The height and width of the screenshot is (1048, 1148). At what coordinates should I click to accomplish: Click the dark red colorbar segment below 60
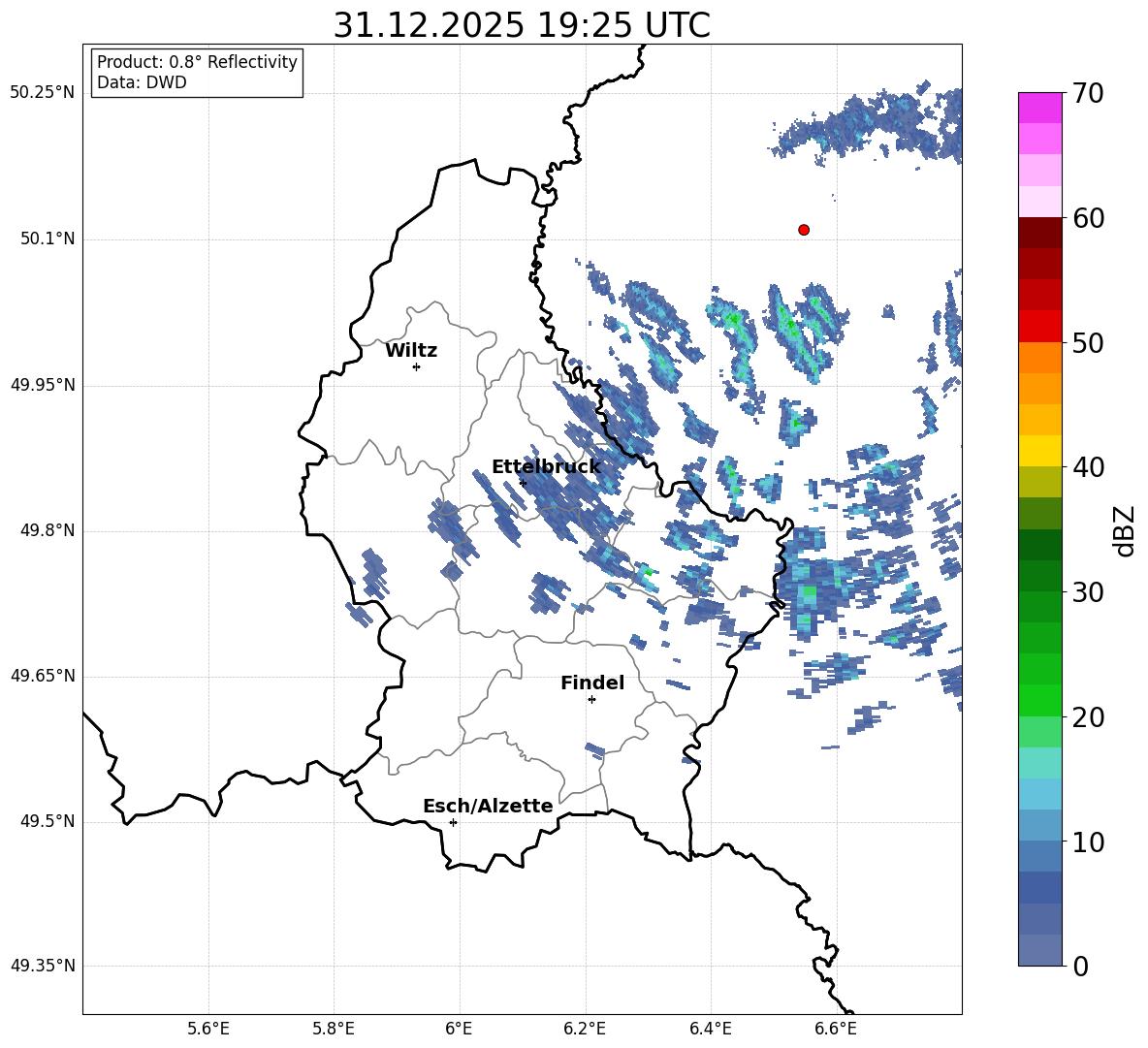pyautogui.click(x=1040, y=233)
